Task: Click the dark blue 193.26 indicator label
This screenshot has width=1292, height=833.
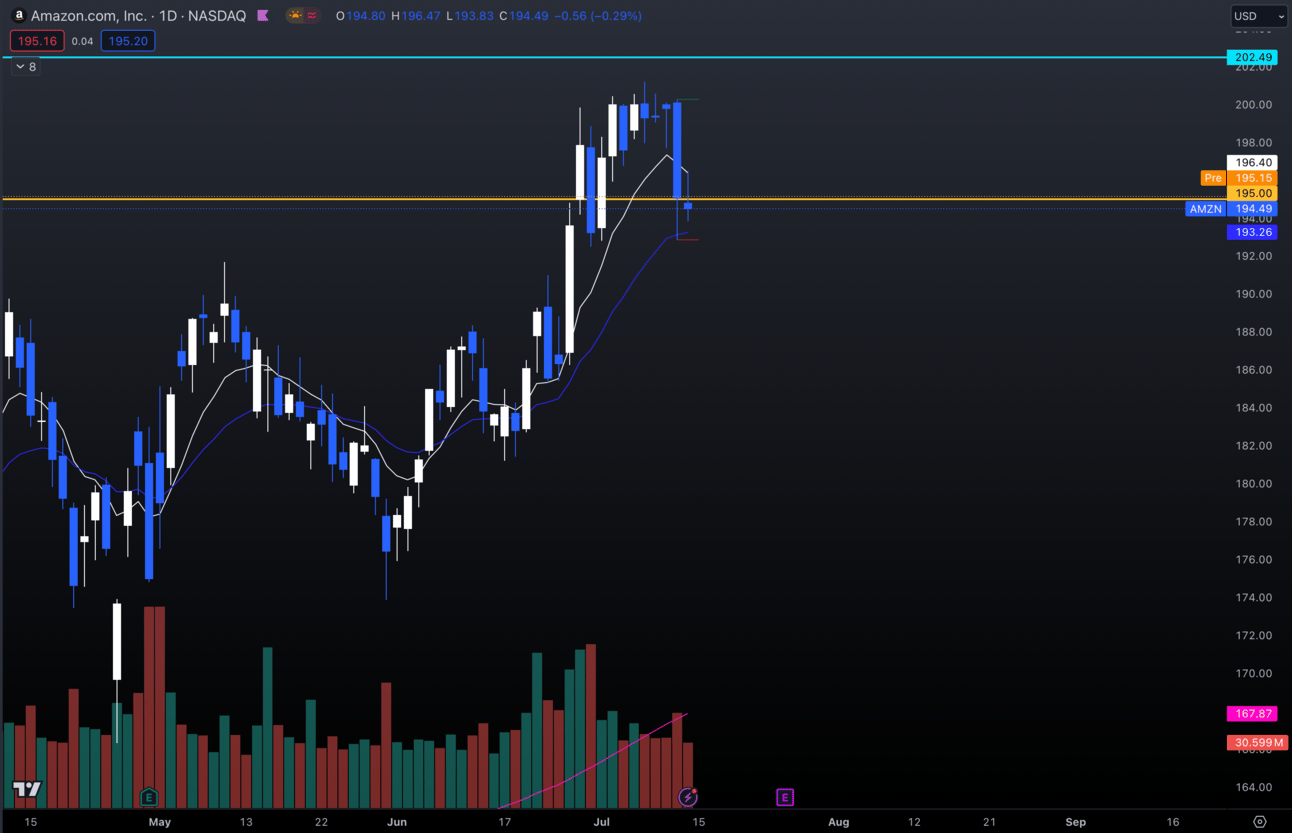Action: [1253, 232]
